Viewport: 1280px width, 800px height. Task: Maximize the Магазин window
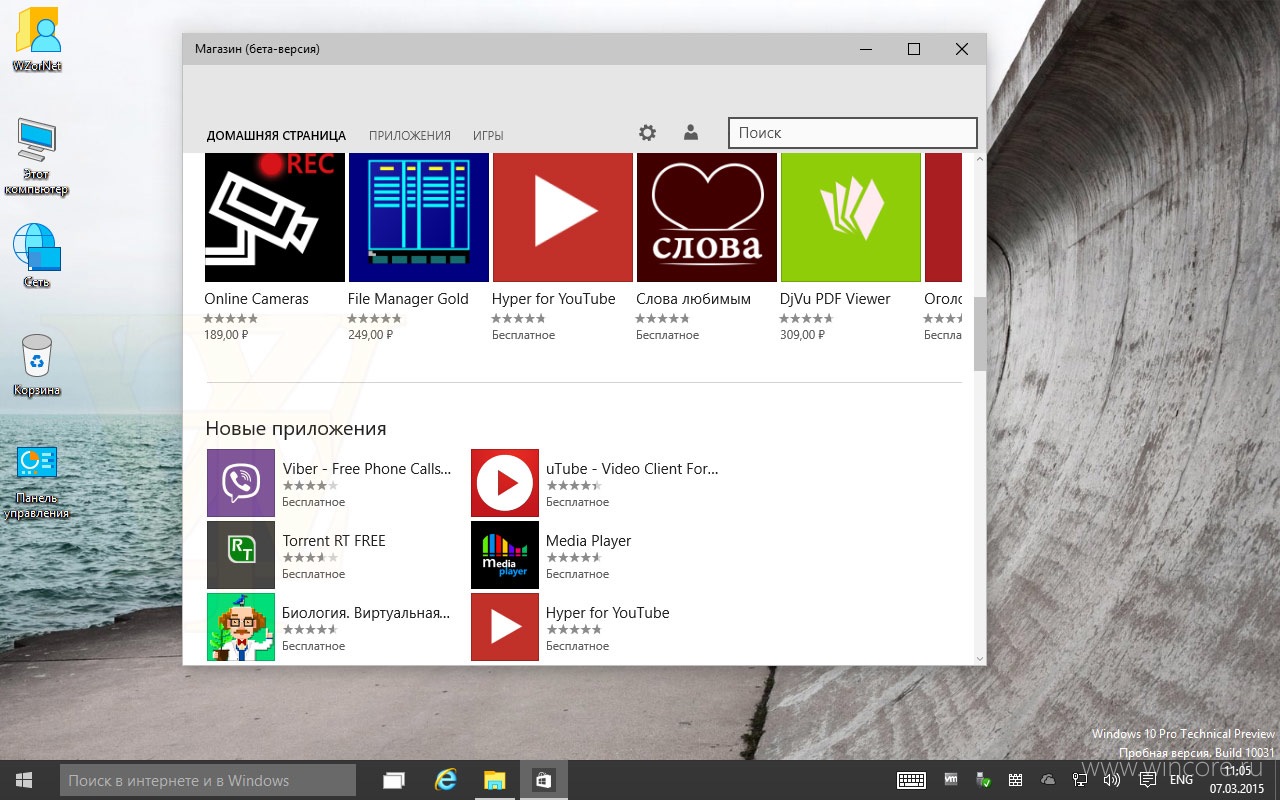click(913, 49)
